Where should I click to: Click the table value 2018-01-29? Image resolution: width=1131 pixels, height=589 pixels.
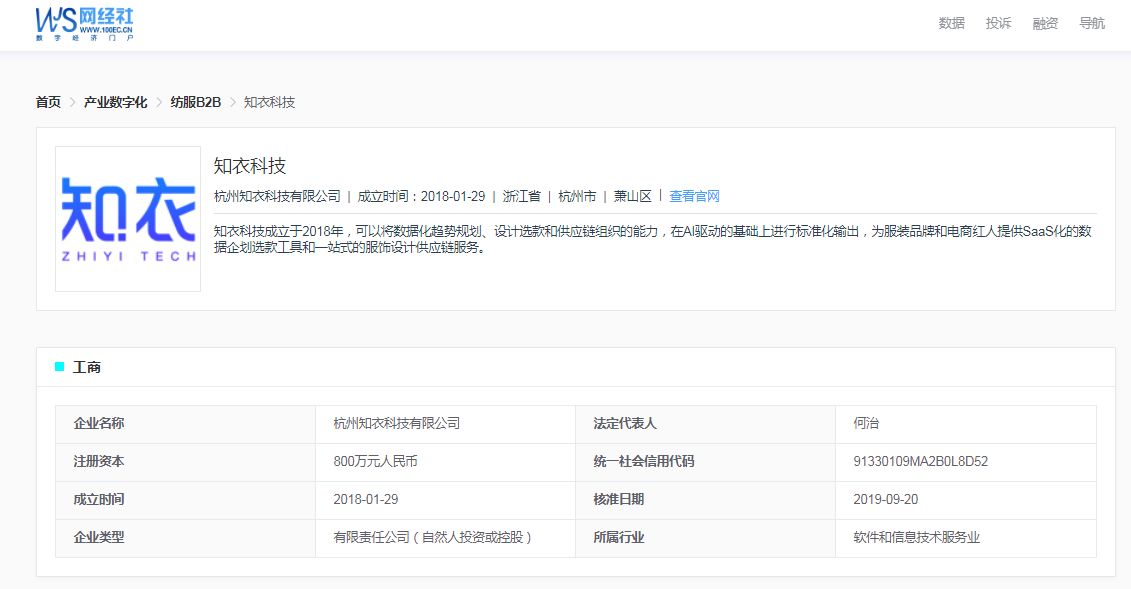pyautogui.click(x=366, y=500)
